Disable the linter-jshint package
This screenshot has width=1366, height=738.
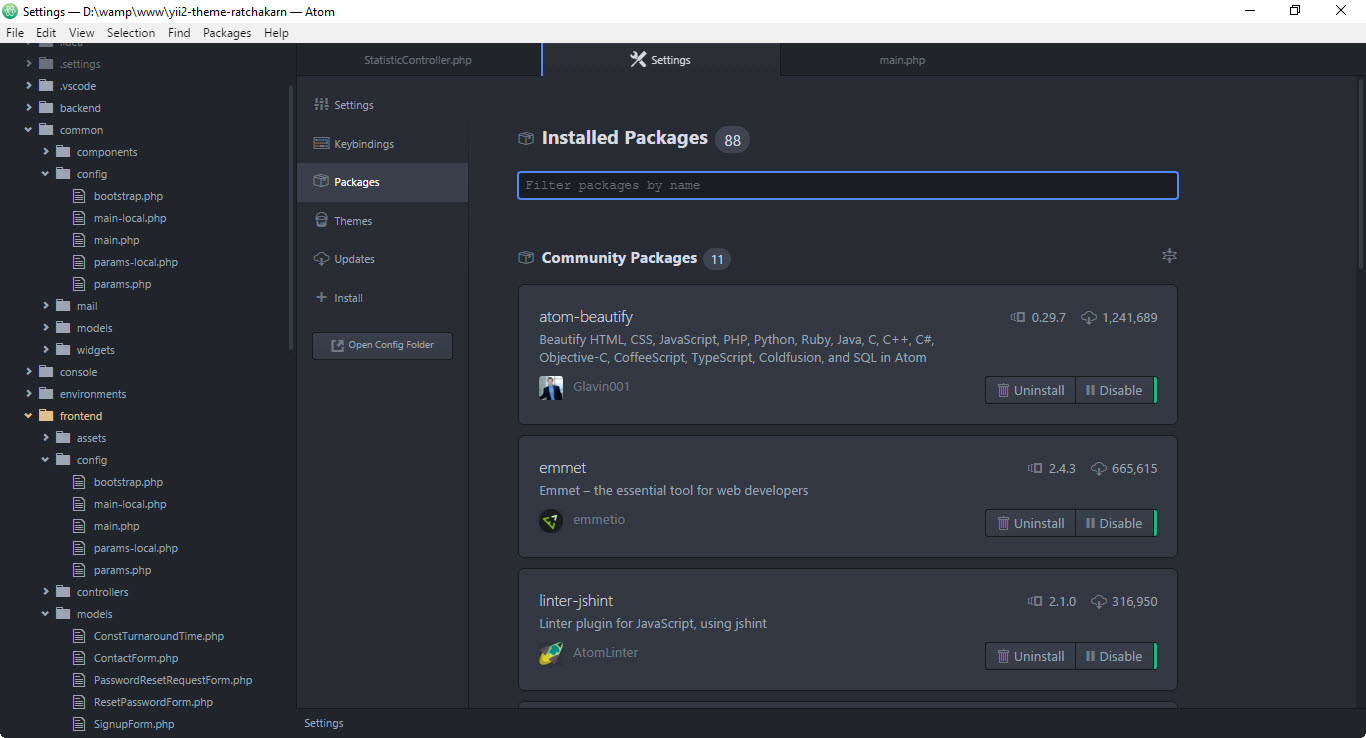[1115, 656]
